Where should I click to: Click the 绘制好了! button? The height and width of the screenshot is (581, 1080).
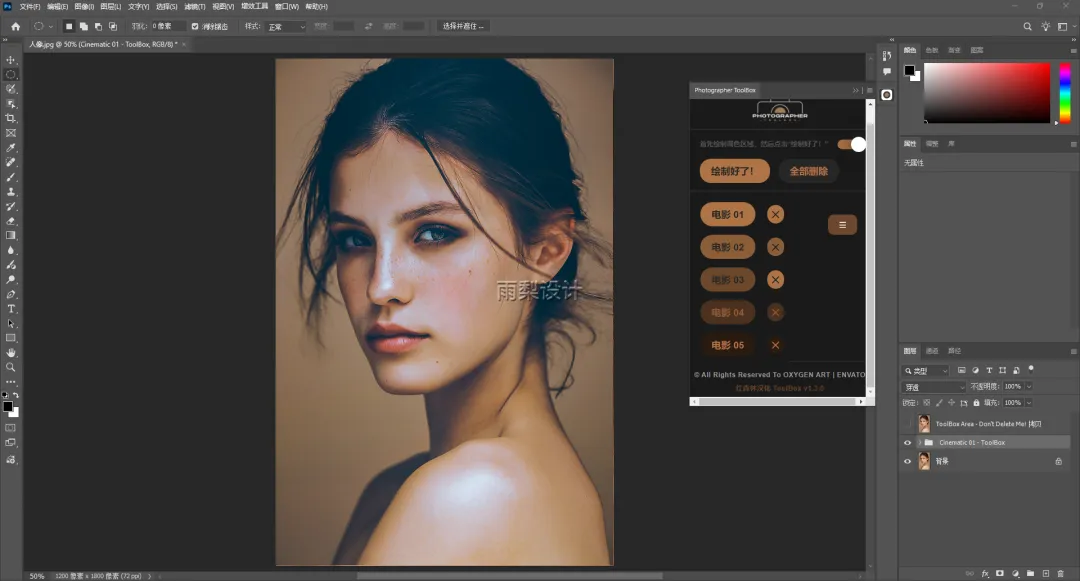(734, 171)
